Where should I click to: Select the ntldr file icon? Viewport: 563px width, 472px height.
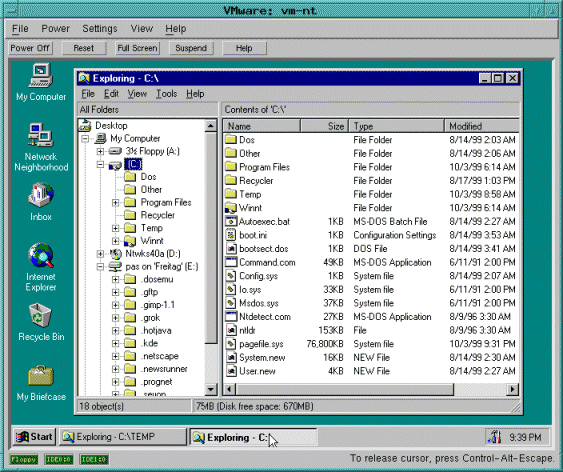coord(231,330)
